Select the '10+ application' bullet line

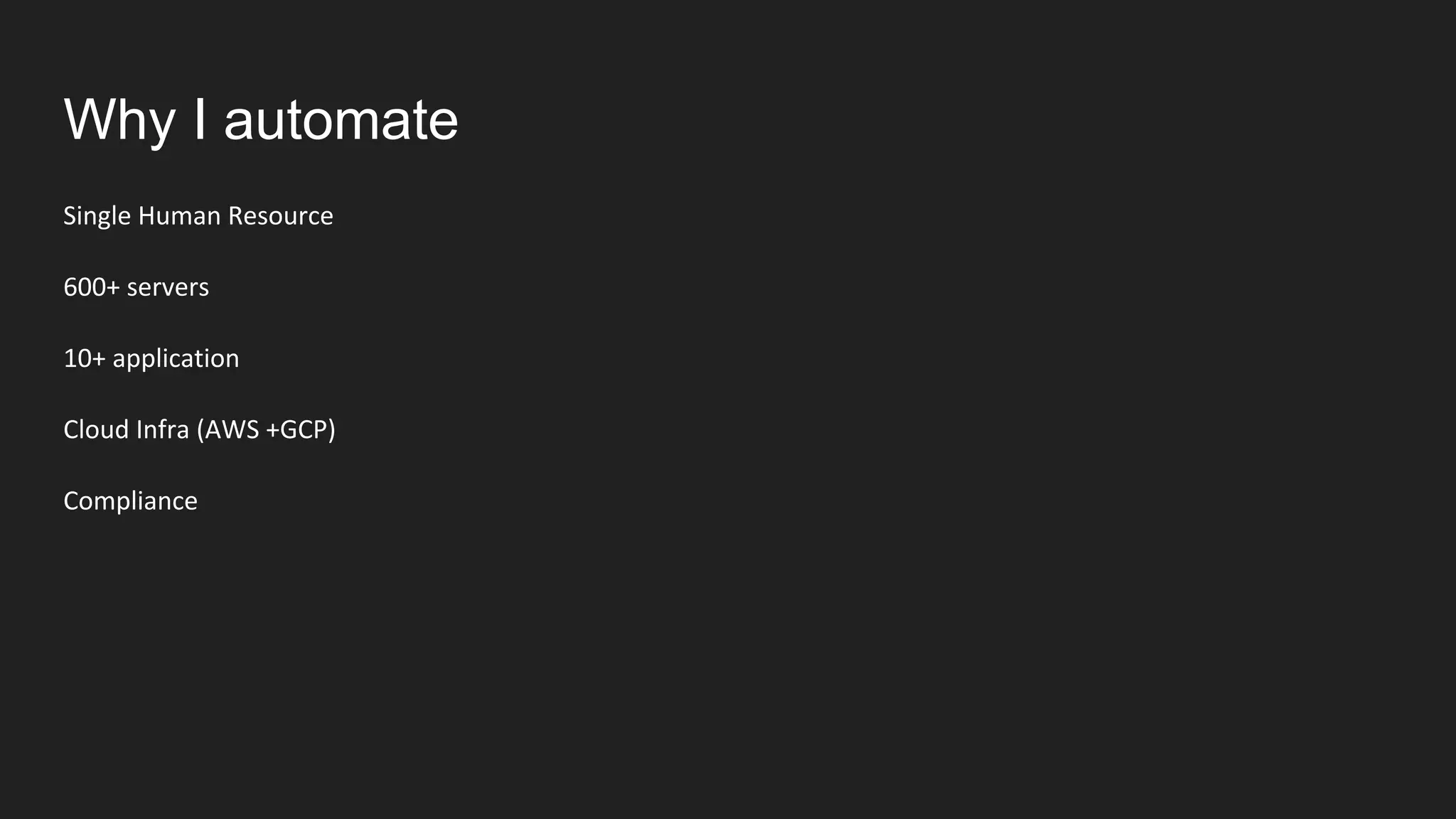(x=151, y=358)
